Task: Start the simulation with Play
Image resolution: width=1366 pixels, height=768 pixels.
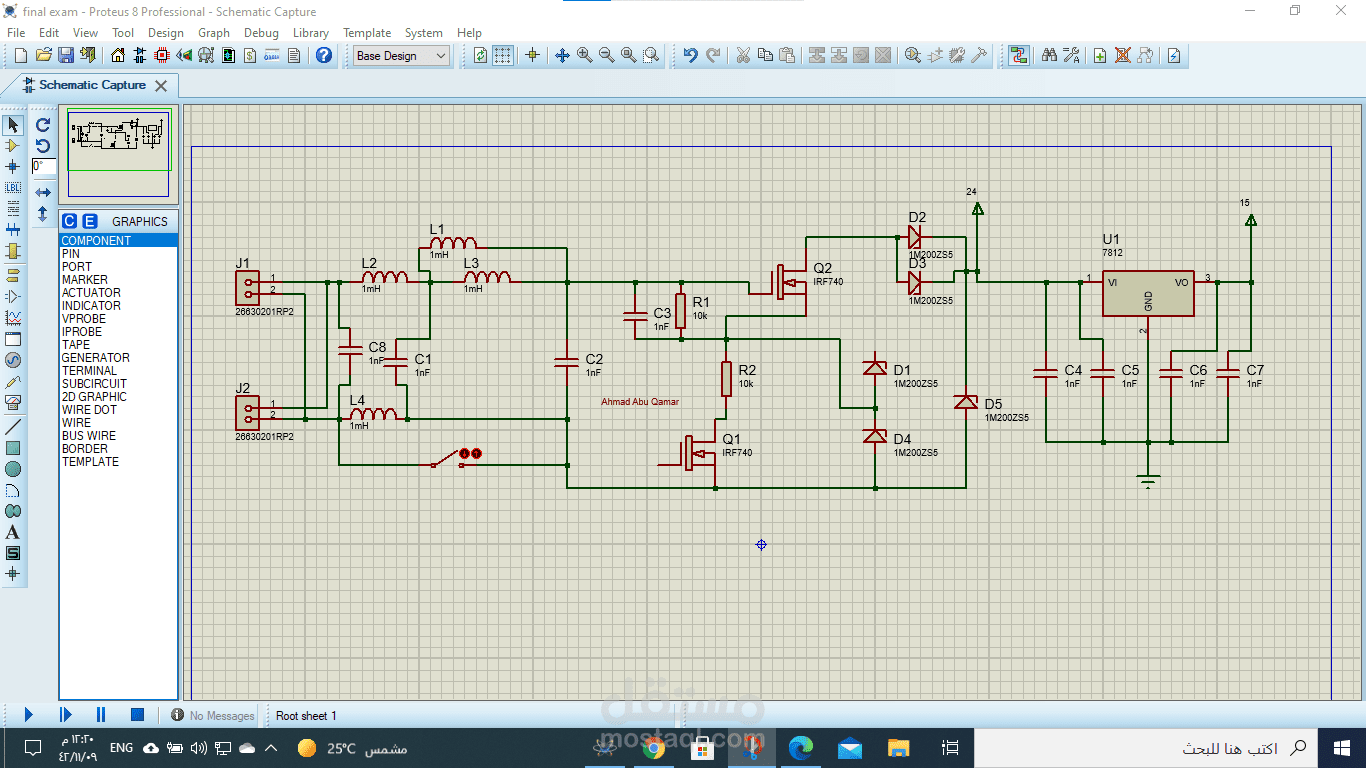Action: [x=28, y=714]
